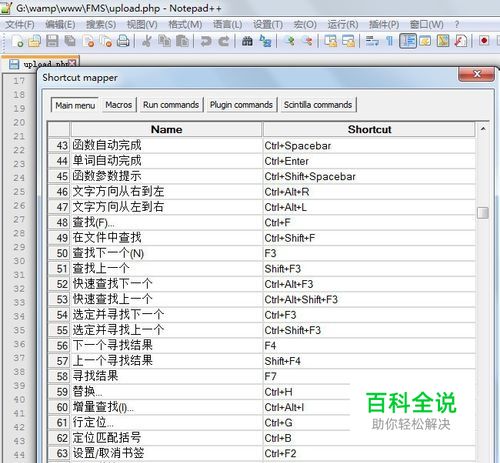Viewport: 500px width, 463px height.
Task: Select the Main menu tab
Action: point(75,105)
